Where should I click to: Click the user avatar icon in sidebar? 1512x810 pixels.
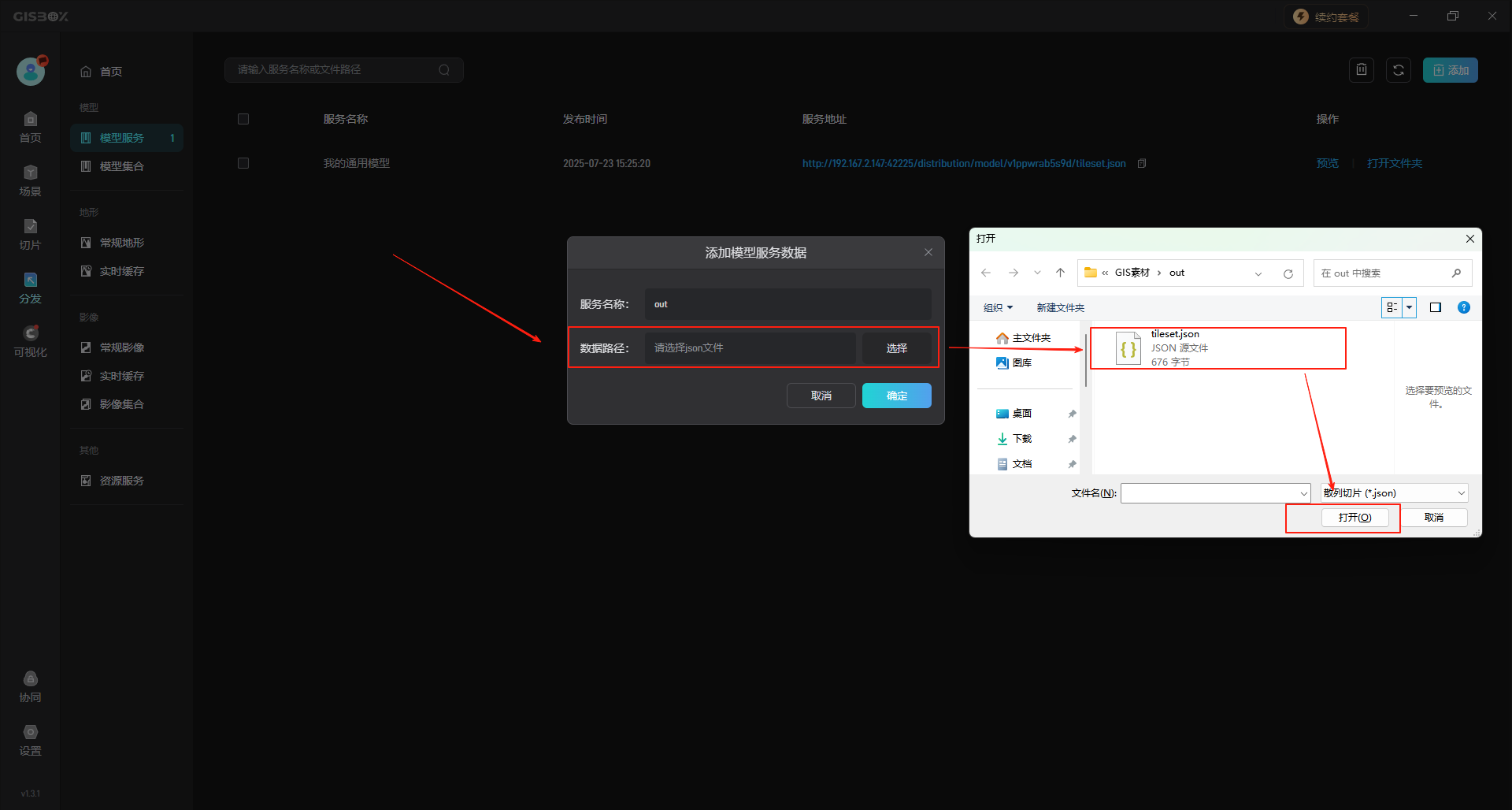pos(31,72)
